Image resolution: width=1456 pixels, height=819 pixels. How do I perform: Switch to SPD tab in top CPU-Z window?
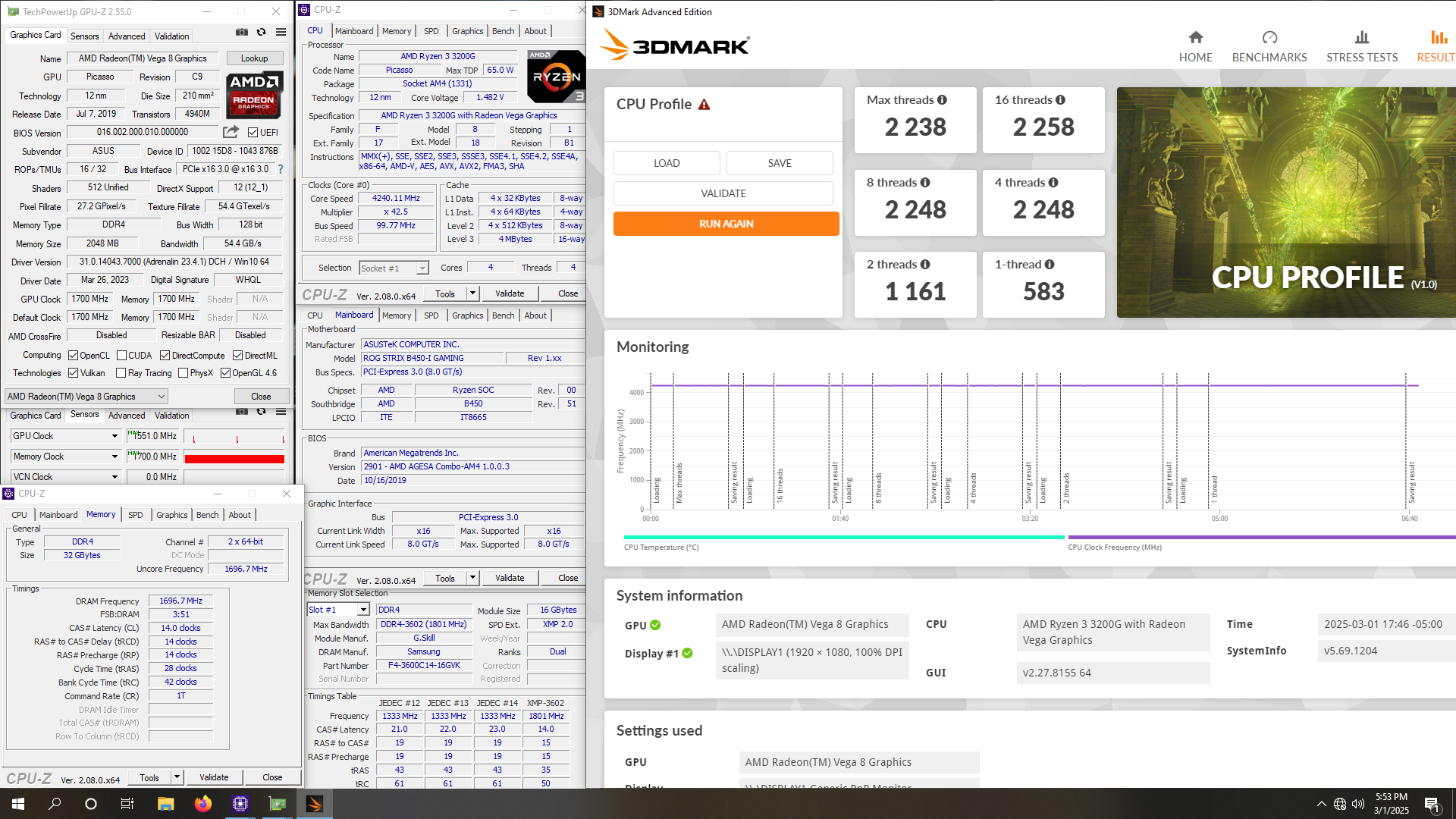(x=431, y=31)
